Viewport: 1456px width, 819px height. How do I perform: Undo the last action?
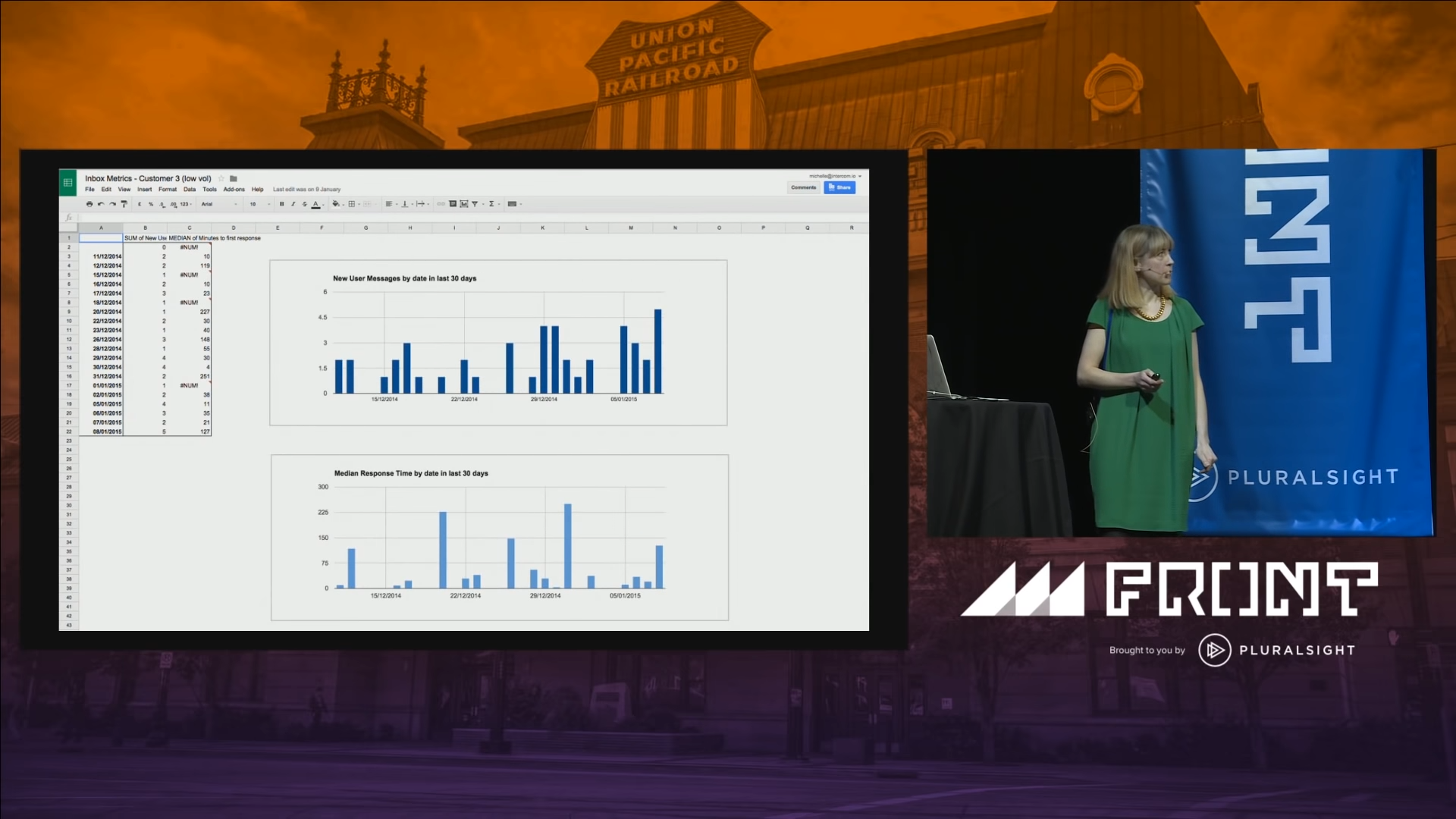coord(101,204)
